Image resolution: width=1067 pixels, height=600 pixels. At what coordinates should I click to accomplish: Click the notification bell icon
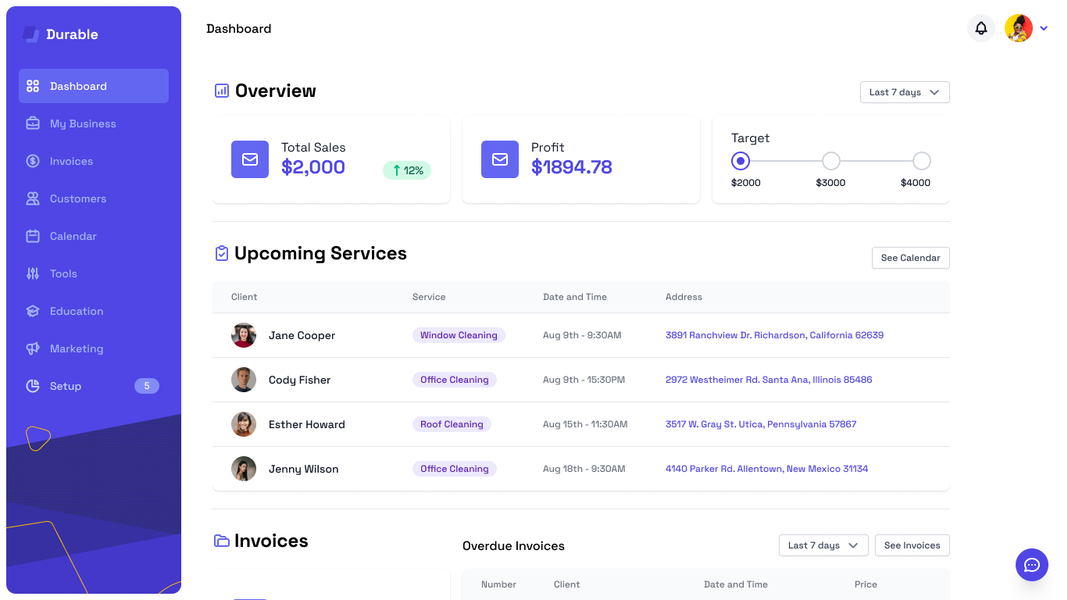point(981,29)
